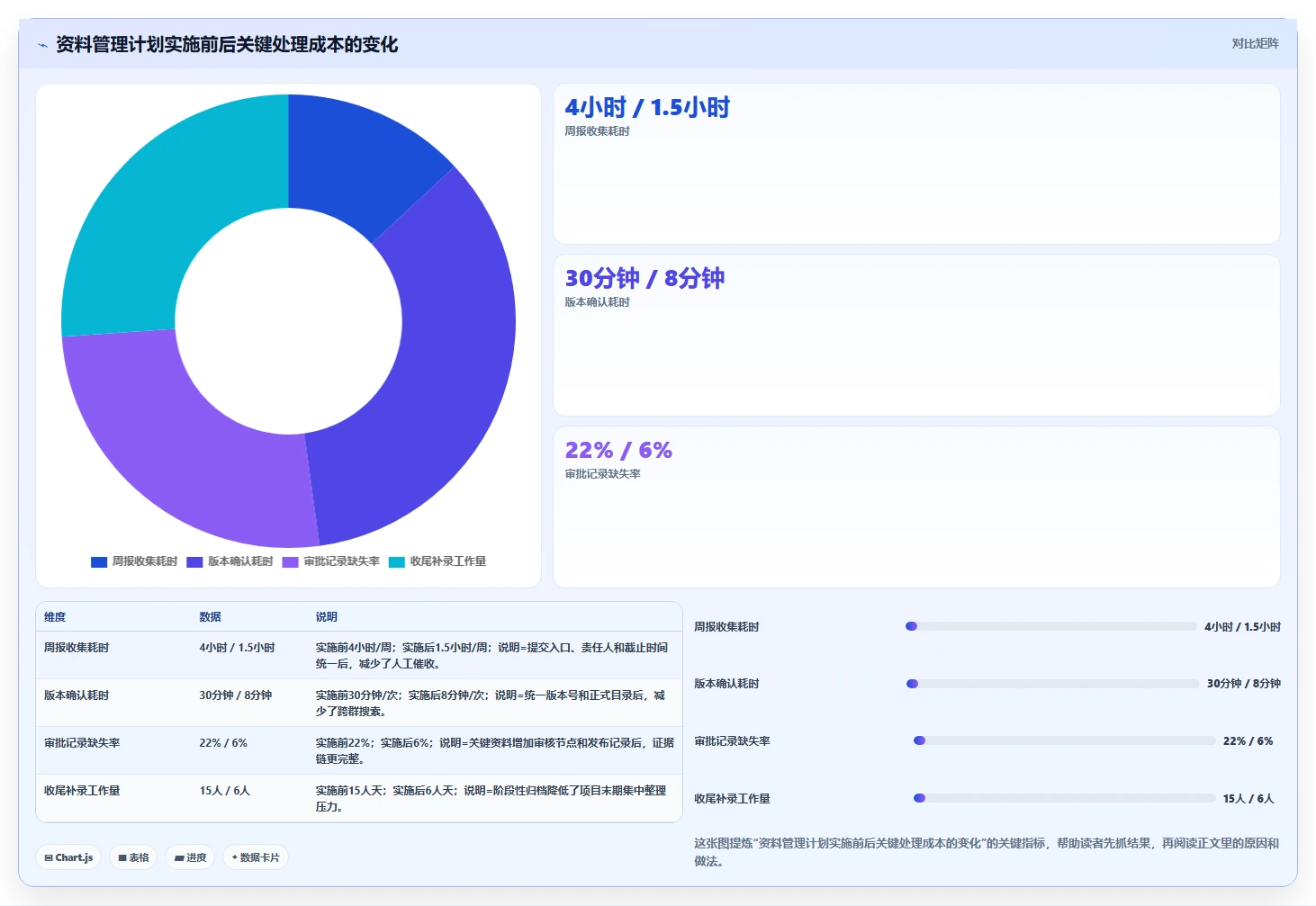Viewport: 1316px width, 906px height.
Task: Click the 22% / 6% table cell
Action: click(222, 743)
